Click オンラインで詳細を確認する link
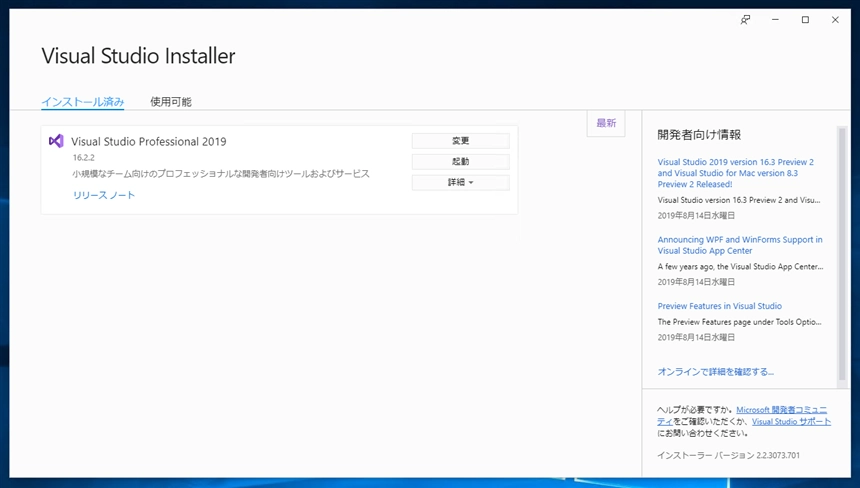This screenshot has height=488, width=860. [716, 372]
